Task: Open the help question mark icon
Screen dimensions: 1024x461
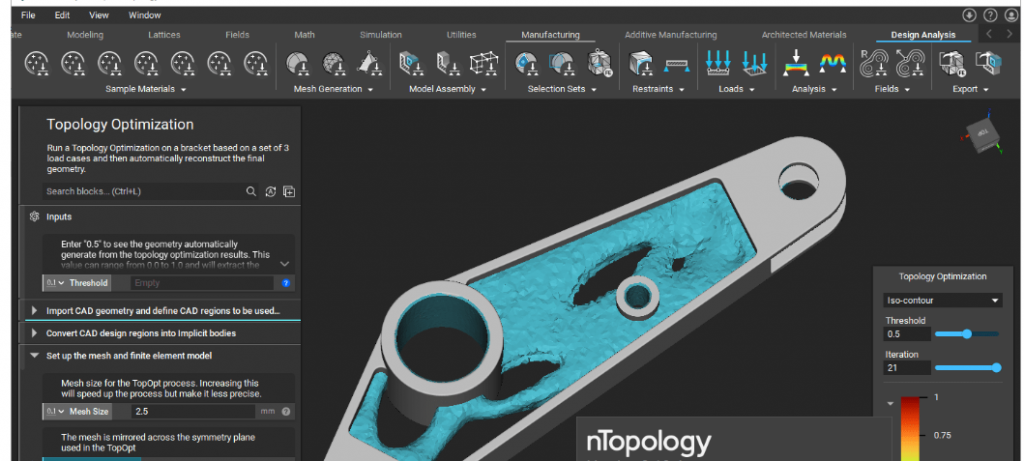Action: [x=990, y=16]
